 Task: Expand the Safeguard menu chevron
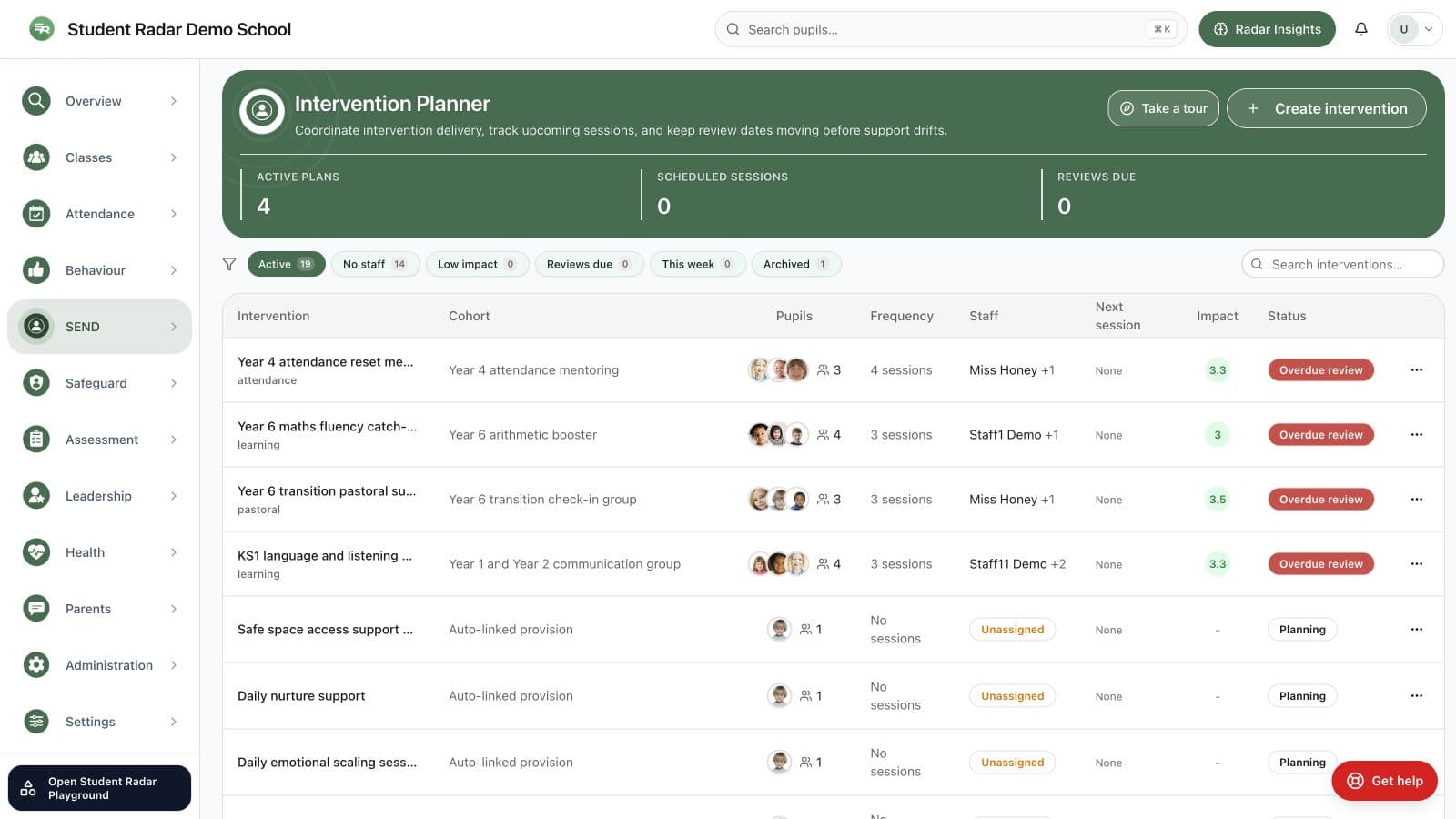tap(174, 383)
